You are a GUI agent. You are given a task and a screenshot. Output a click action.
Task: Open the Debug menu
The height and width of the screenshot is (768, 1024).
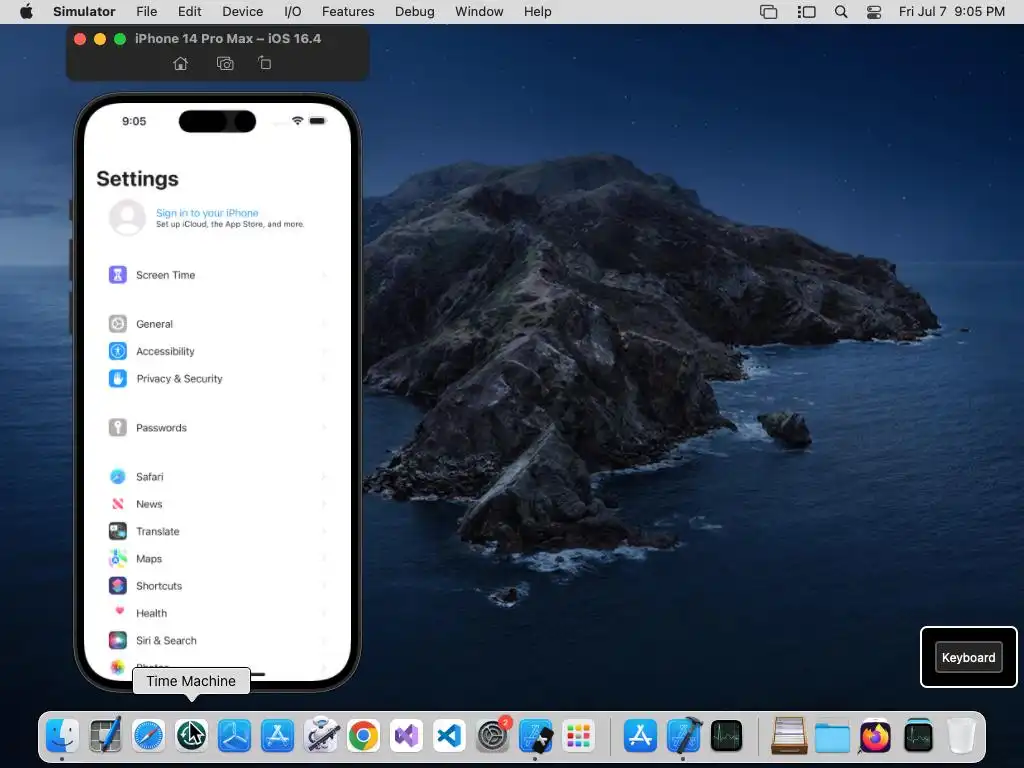415,12
